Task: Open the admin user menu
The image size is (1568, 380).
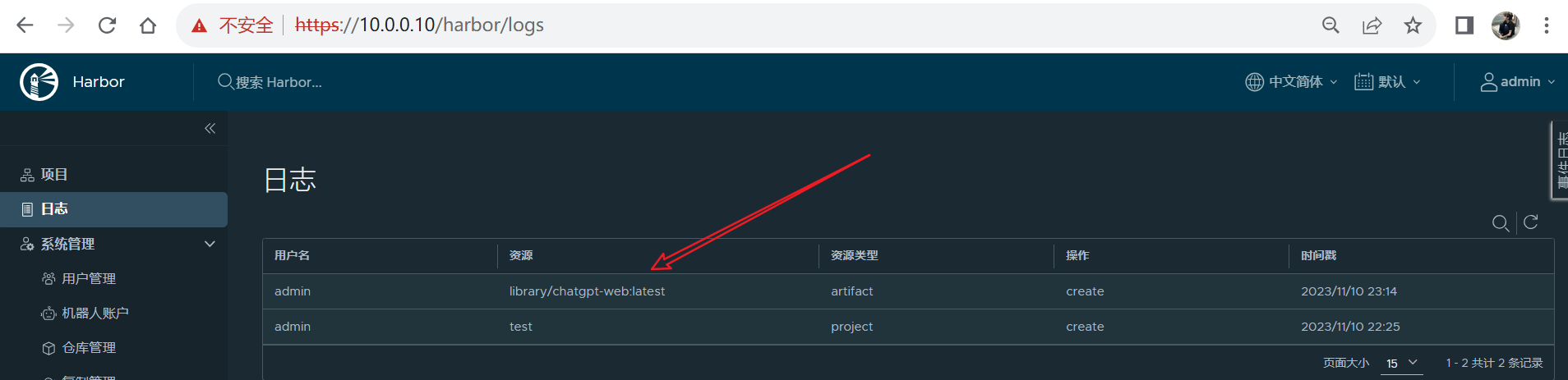Action: 1517,82
